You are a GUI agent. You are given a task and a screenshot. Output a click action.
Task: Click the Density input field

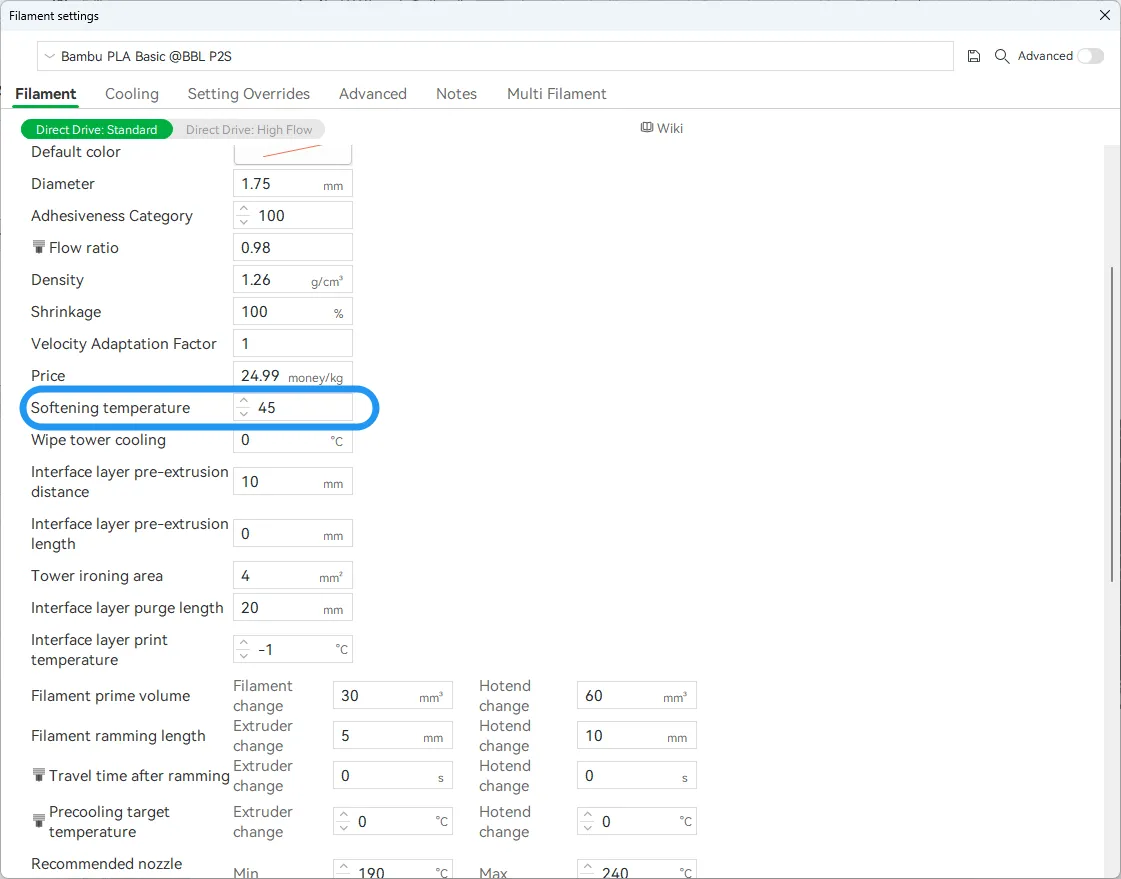click(292, 279)
